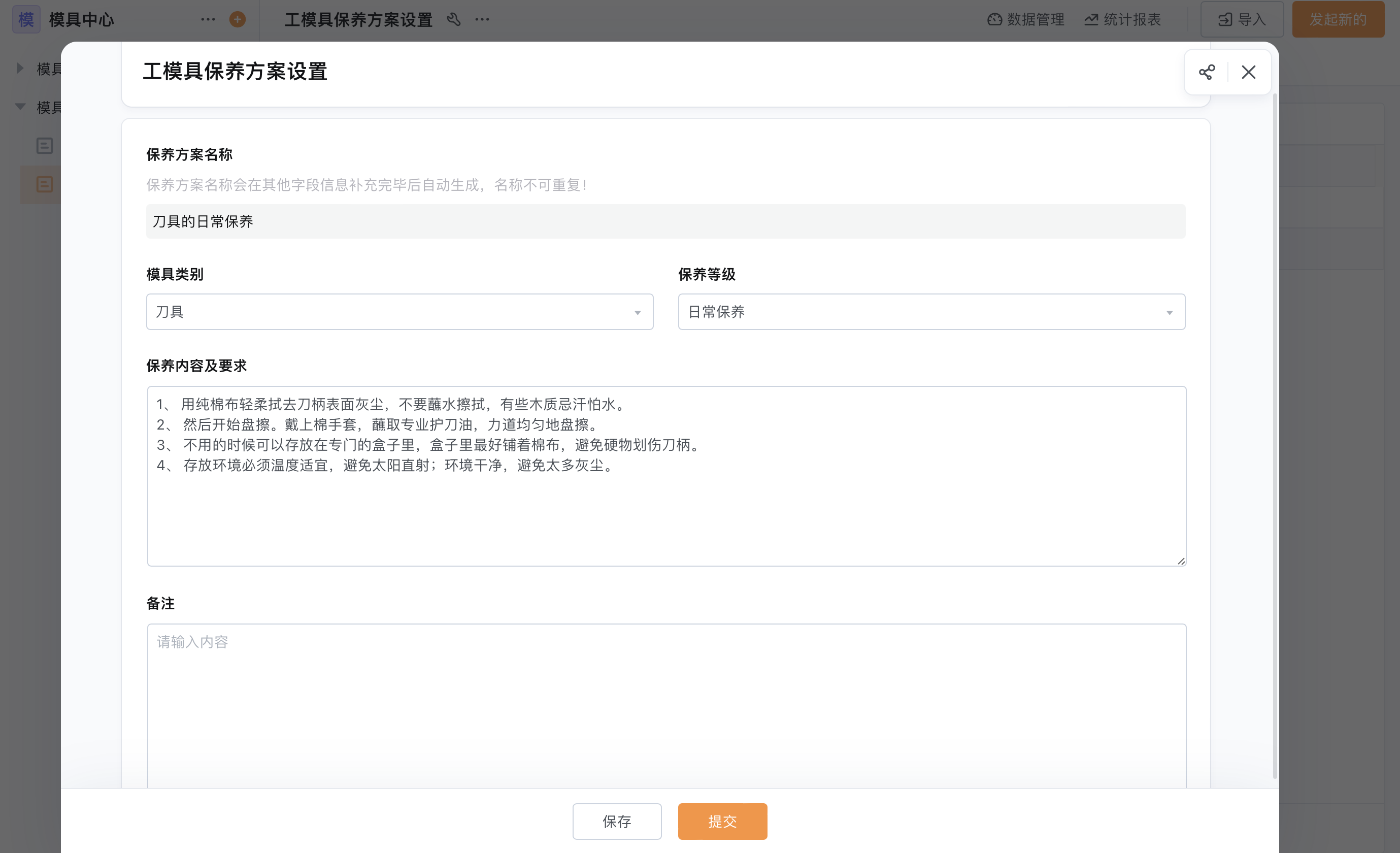The height and width of the screenshot is (853, 1400).
Task: Expand the collapsed first 模具 sidebar group
Action: 20,68
